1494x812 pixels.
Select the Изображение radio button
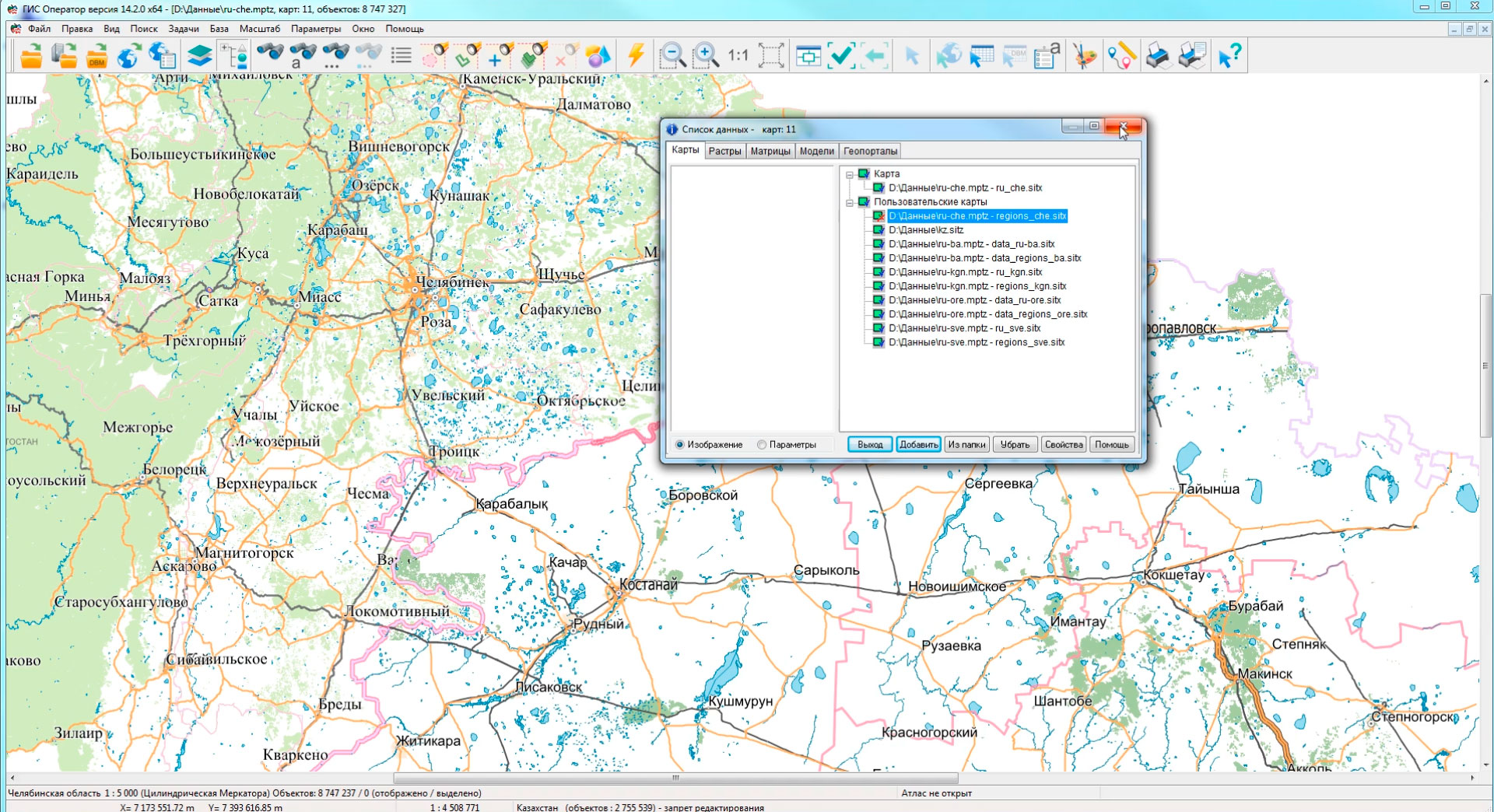tap(680, 445)
